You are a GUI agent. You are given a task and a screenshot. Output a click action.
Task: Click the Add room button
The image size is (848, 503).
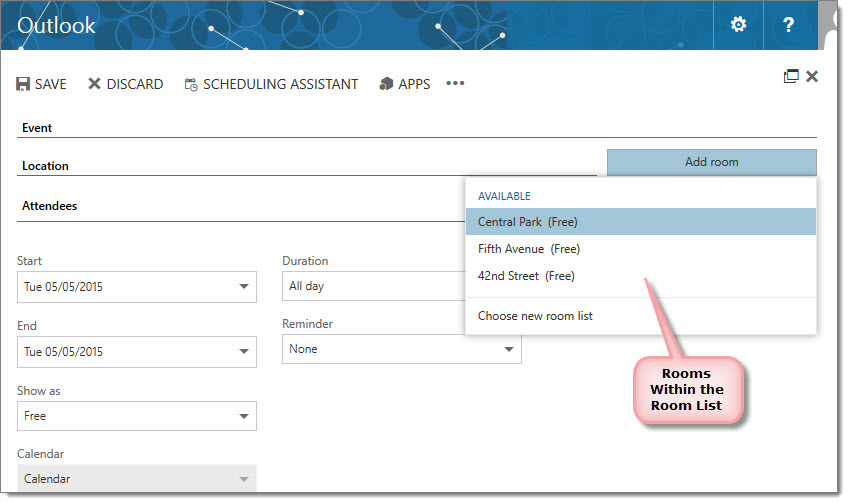click(x=712, y=162)
